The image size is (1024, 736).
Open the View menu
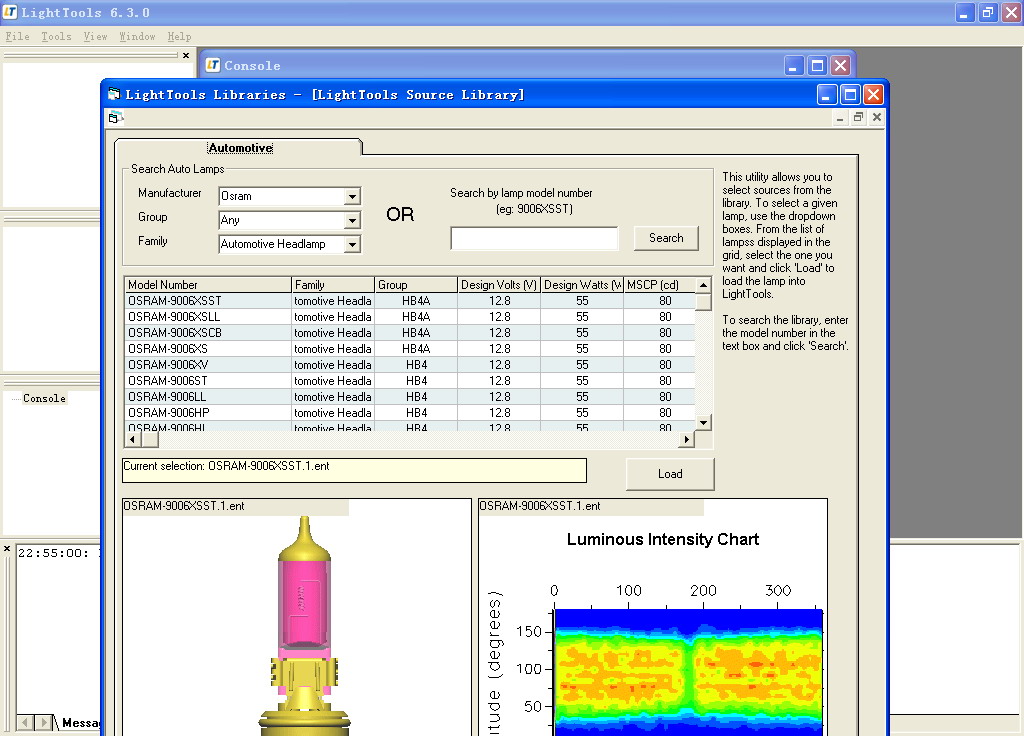(95, 37)
